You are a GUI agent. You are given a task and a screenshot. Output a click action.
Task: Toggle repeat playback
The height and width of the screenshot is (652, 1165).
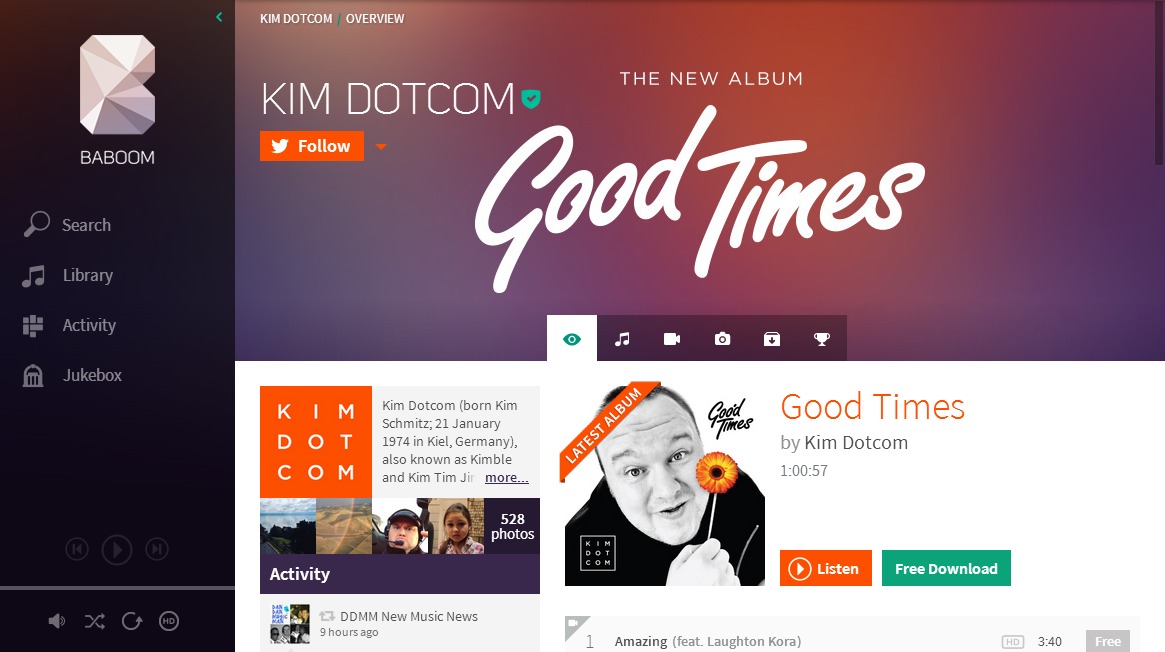click(x=132, y=622)
